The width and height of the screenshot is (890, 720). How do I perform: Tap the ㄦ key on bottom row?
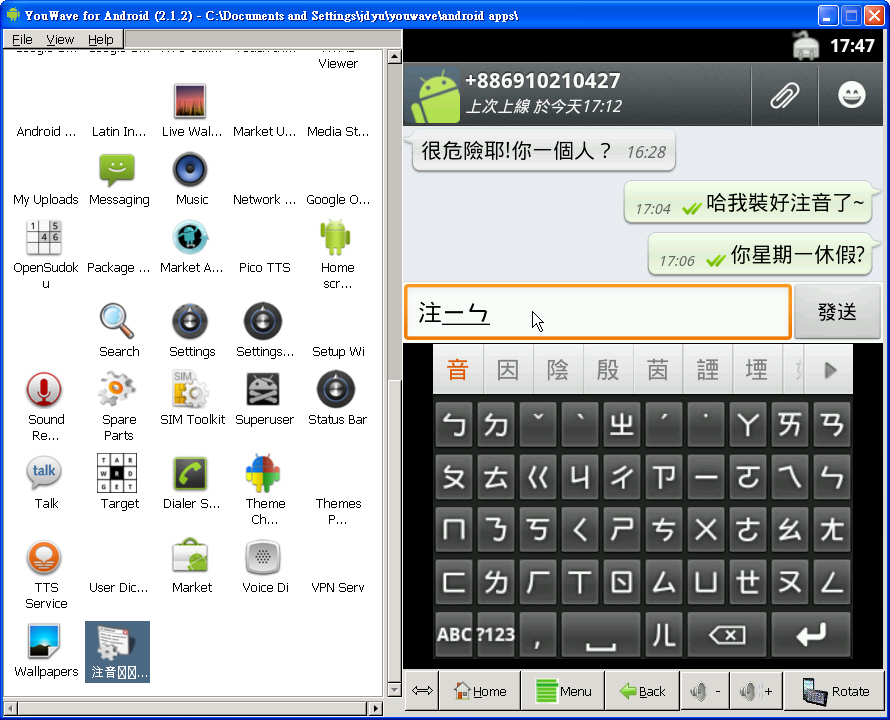pos(664,634)
